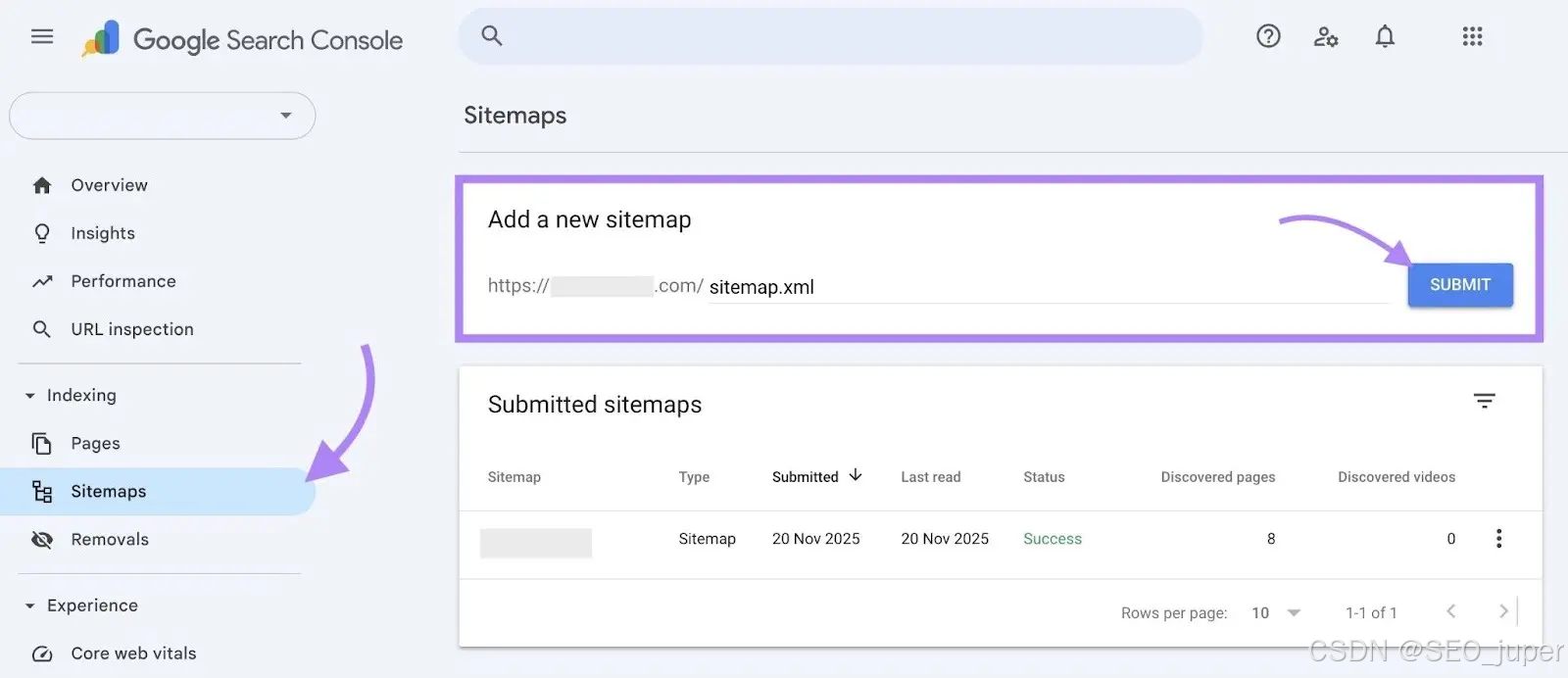Click the sitemap URL input field
The width and height of the screenshot is (1568, 678).
[x=1049, y=287]
